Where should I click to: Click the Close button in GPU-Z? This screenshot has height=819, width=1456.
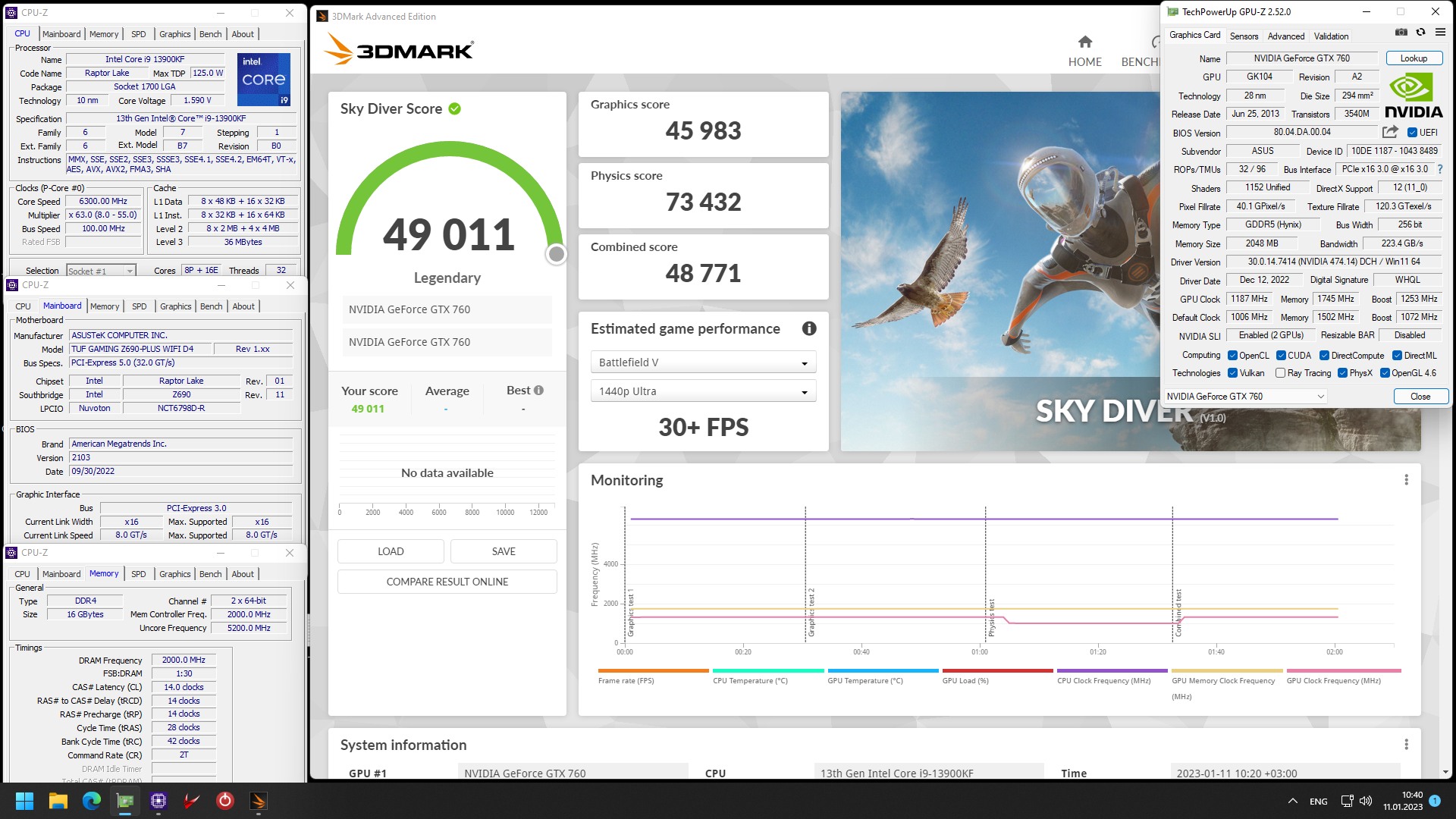coord(1420,397)
